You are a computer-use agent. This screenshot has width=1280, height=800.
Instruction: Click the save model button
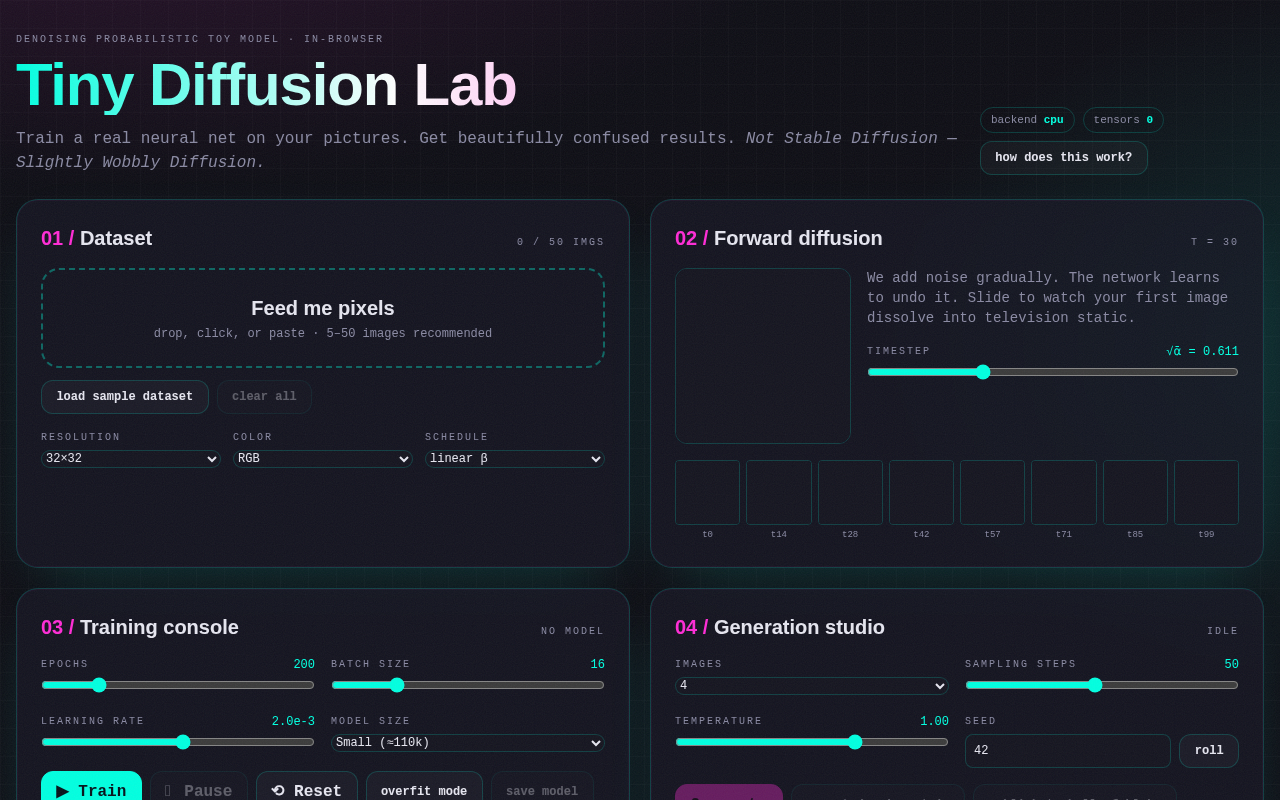542,786
